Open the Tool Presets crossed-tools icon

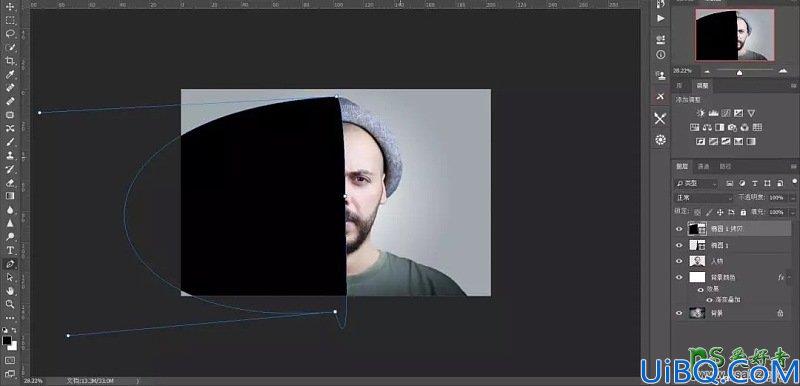pos(661,119)
